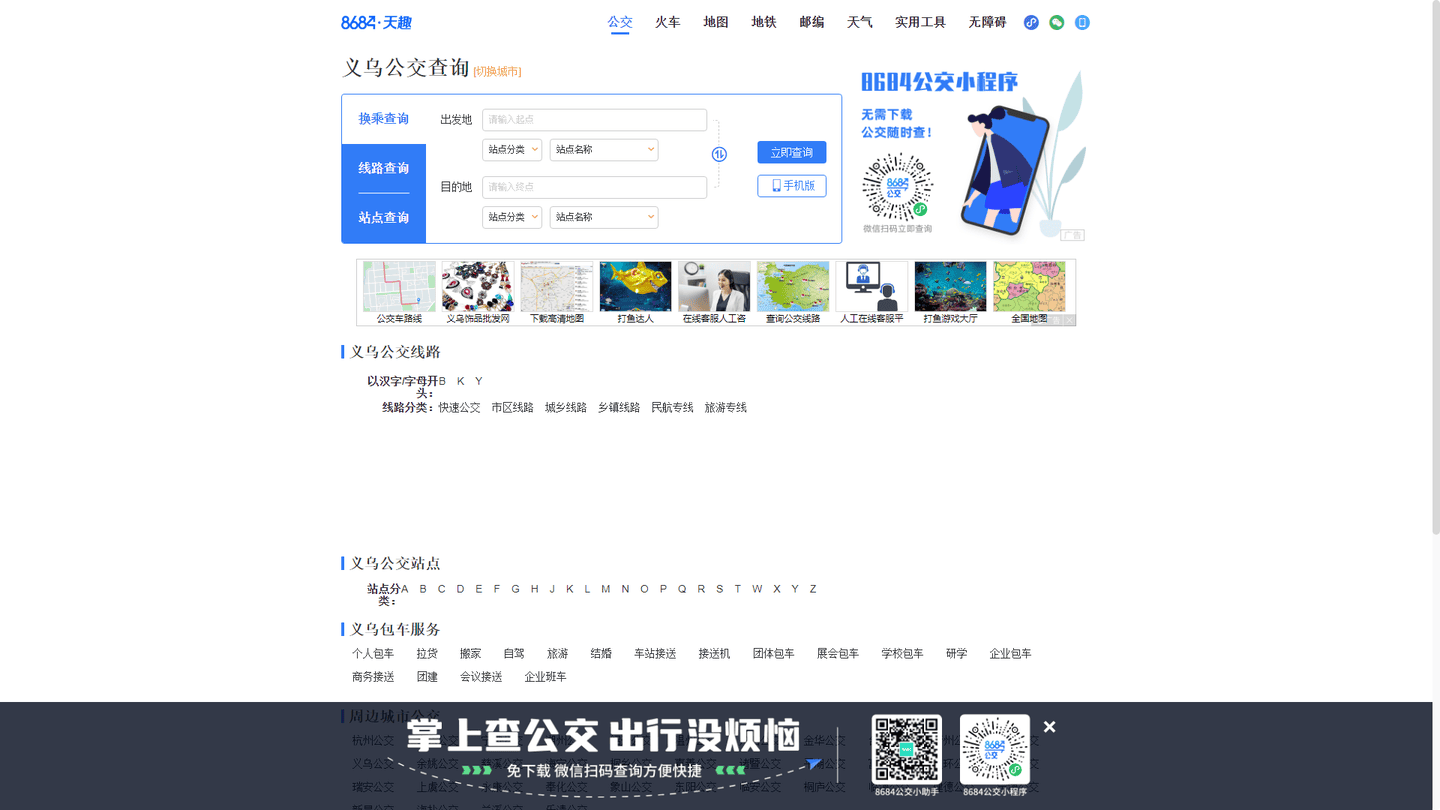Open the 商务接送 service link
This screenshot has height=810, width=1440.
(373, 677)
